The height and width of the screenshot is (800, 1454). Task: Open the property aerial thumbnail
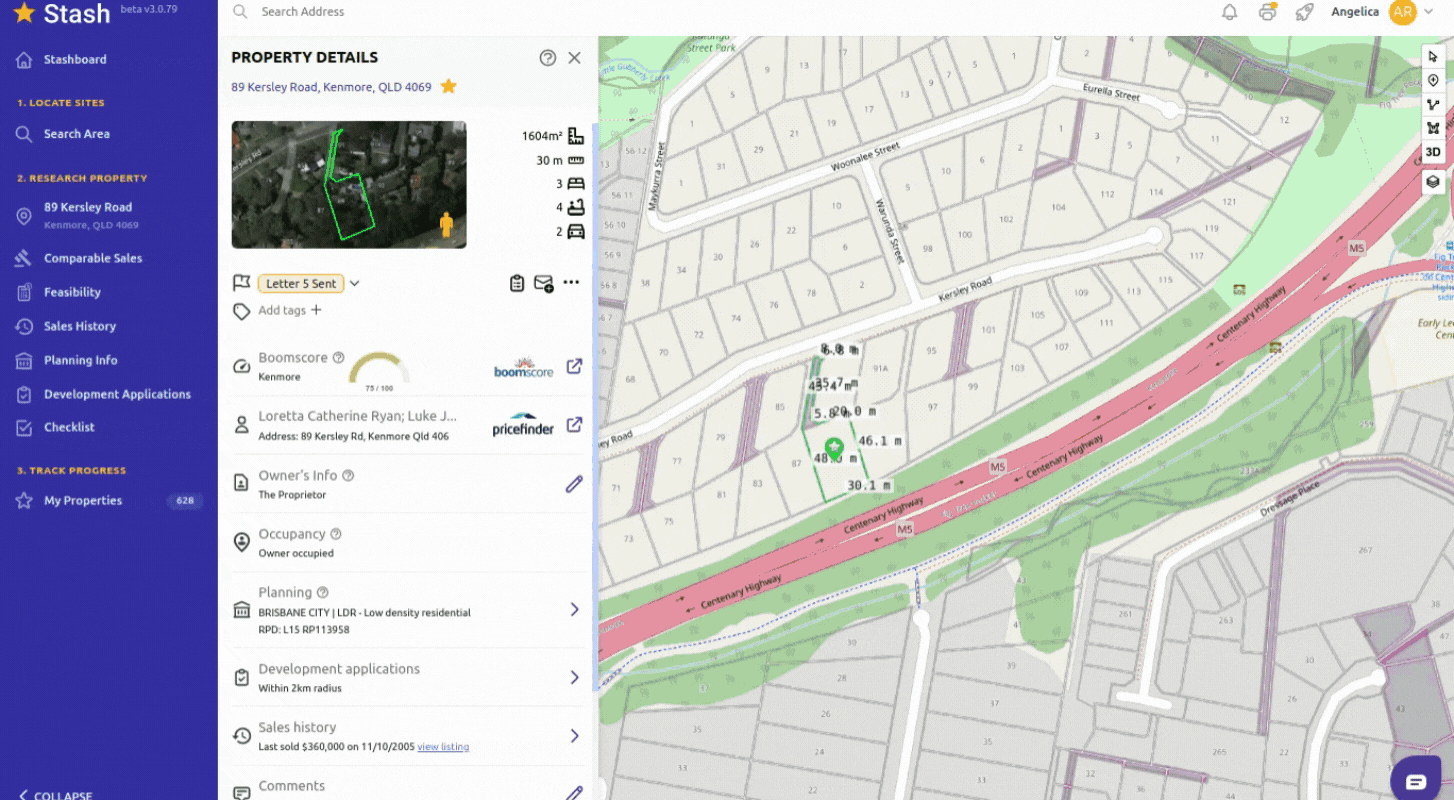point(349,185)
